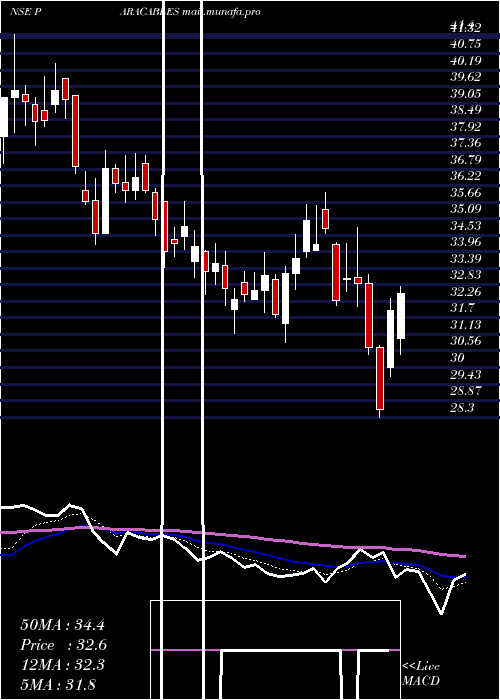Select the 39.62 price level label

[466, 77]
